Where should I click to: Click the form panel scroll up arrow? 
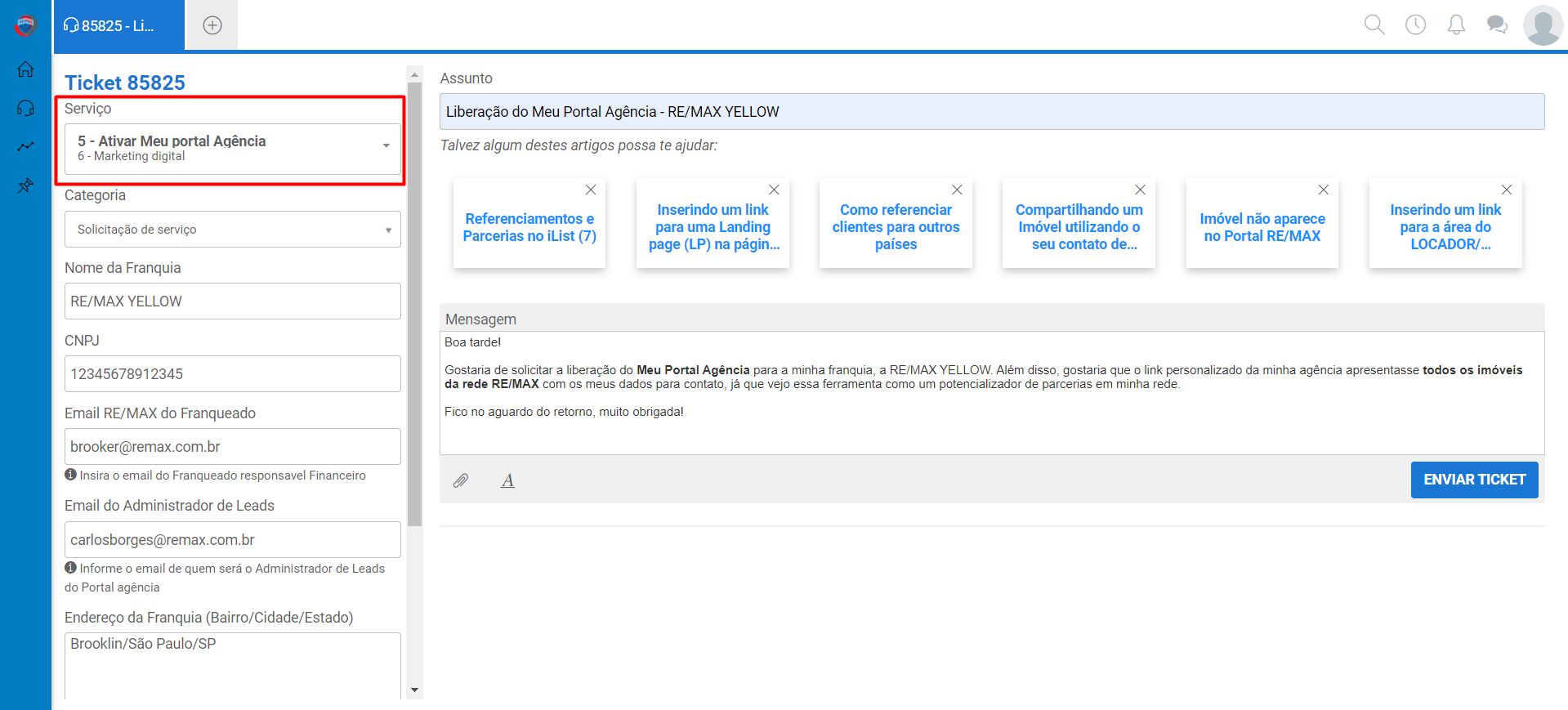pyautogui.click(x=414, y=74)
